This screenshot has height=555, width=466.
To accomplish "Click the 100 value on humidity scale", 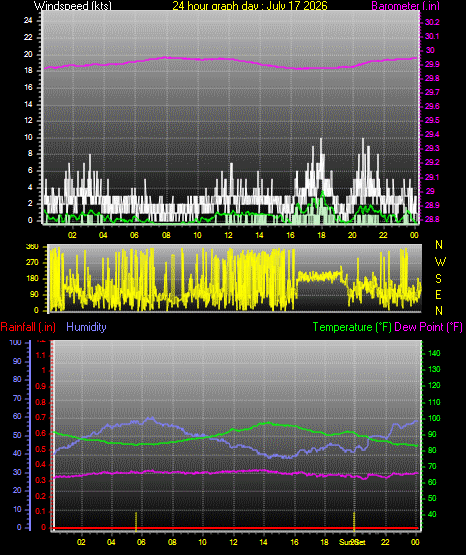I will (15, 342).
